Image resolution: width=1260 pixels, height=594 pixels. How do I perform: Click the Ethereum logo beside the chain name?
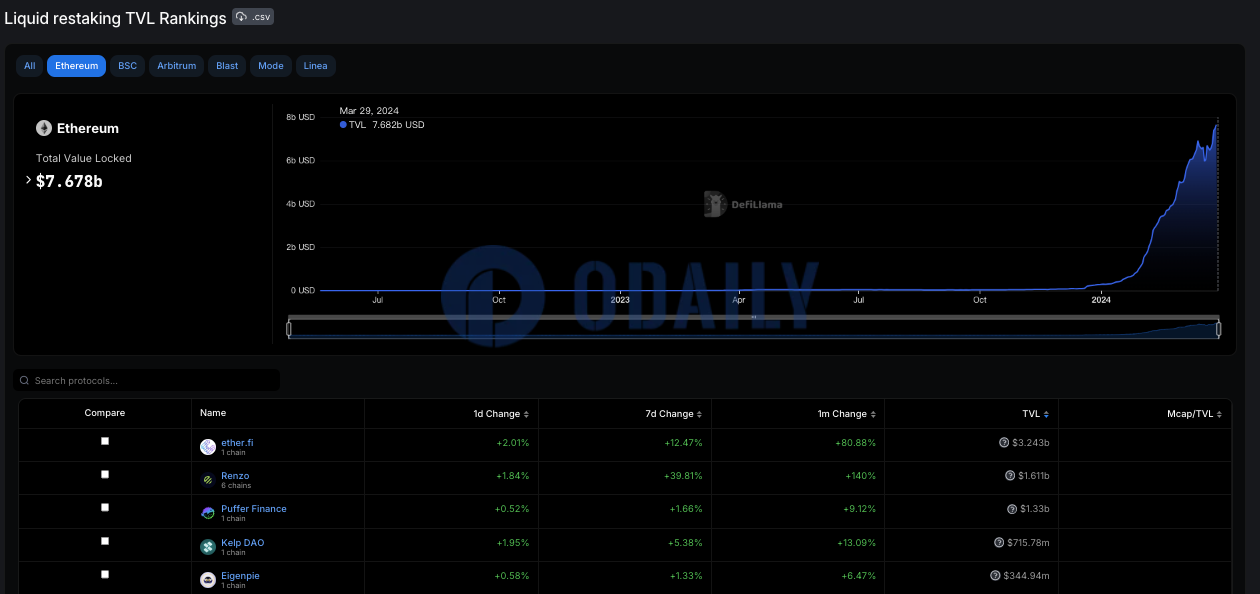(44, 128)
